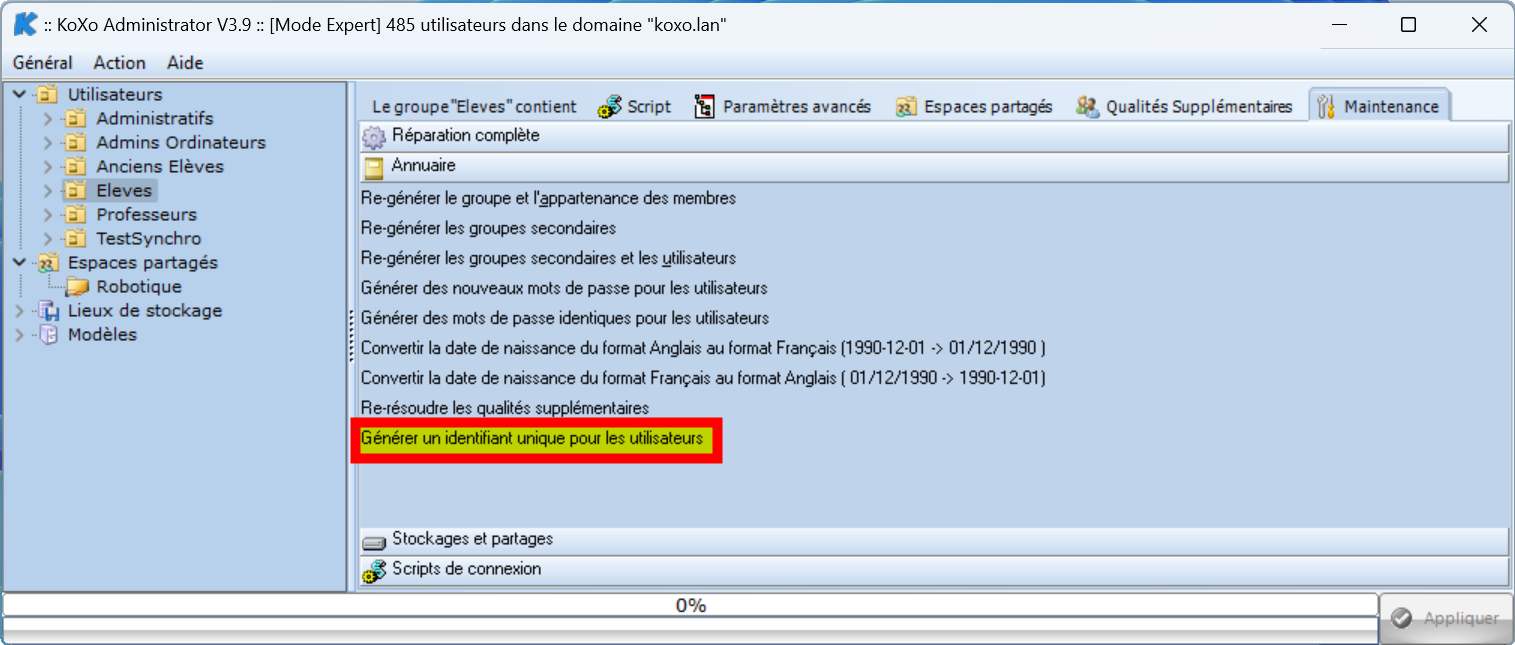Expand the Admins Ordinateurs node
Image resolution: width=1515 pixels, height=645 pixels.
pos(47,143)
